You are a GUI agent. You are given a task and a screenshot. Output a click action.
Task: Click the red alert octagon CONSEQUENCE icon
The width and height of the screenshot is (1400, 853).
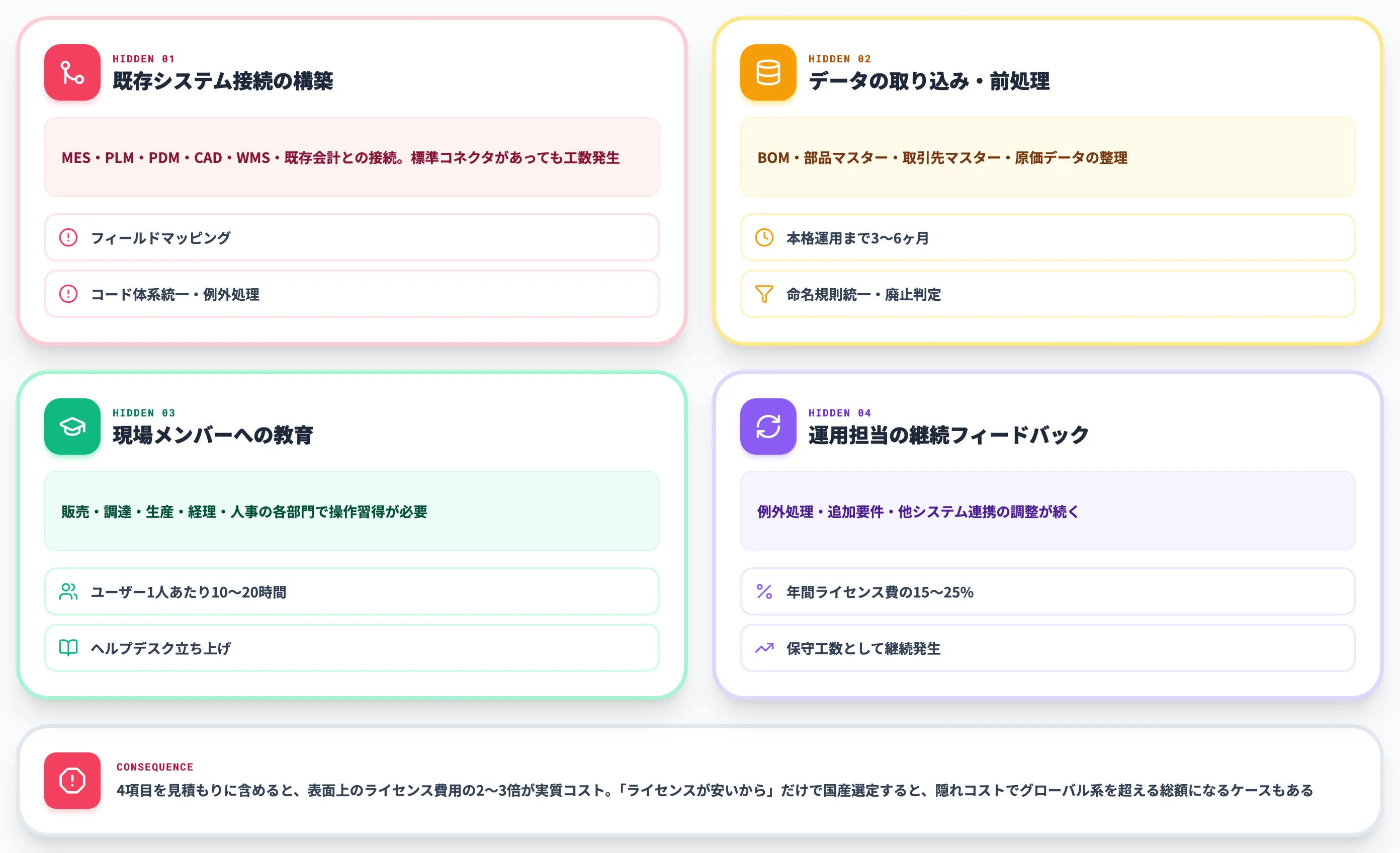click(72, 780)
